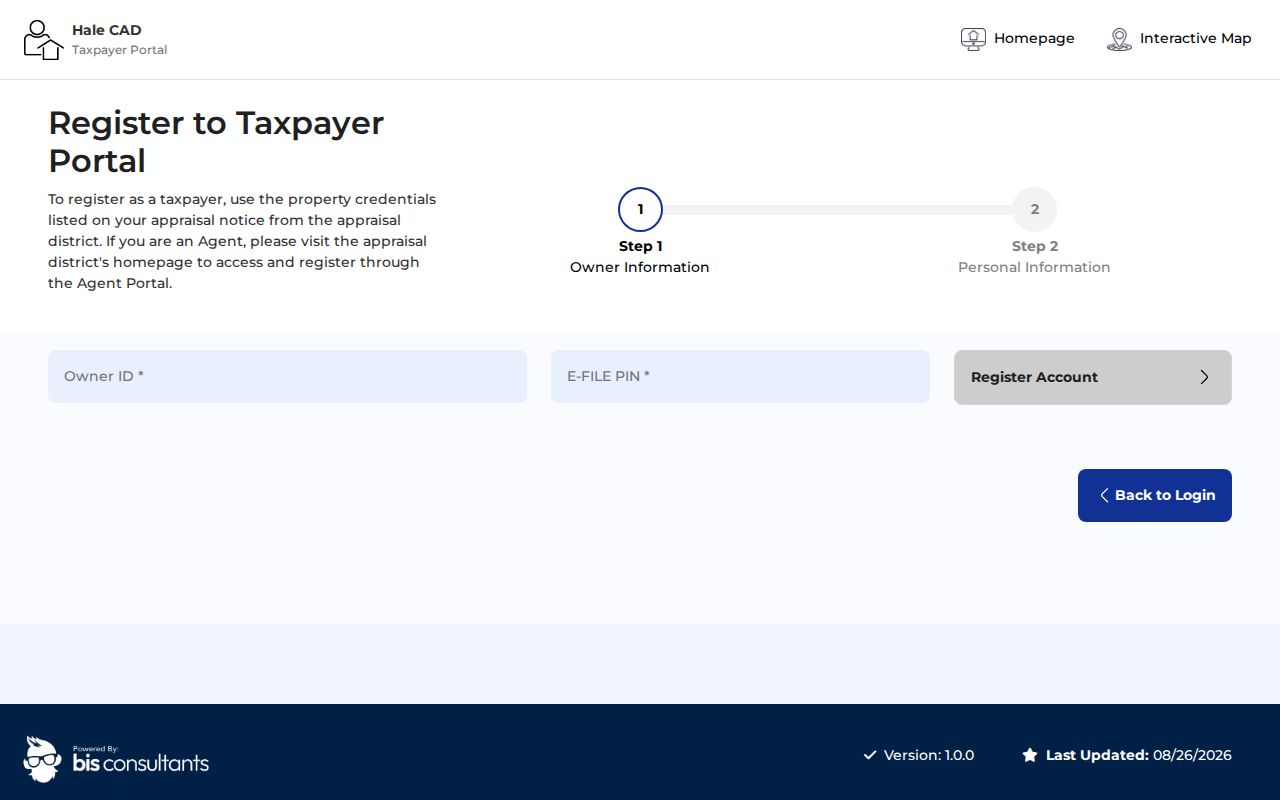
Task: Click the Register Account button
Action: [x=1093, y=377]
